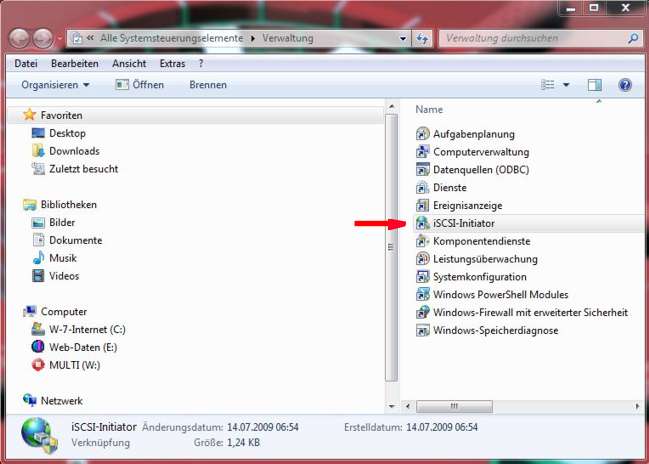Click the Verwaltung breadcrumb in address bar
The height and width of the screenshot is (464, 649).
pos(288,38)
